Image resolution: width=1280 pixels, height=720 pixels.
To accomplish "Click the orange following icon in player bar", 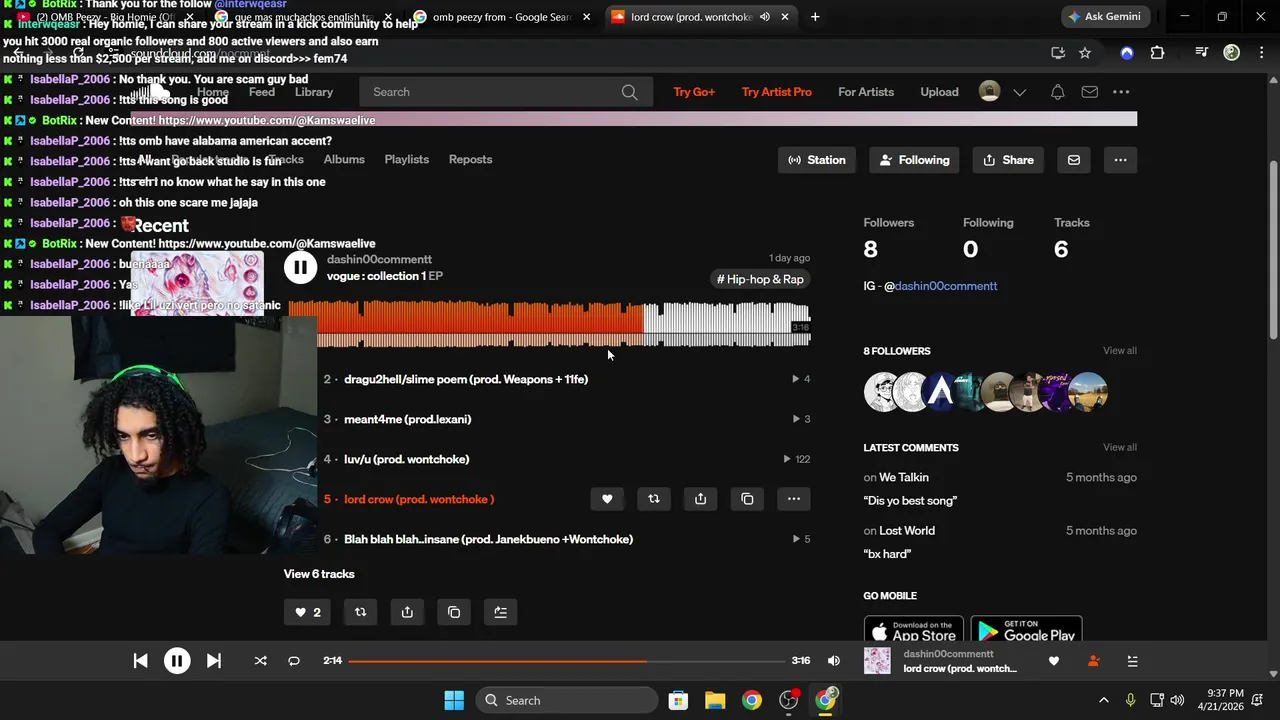I will click(1093, 661).
